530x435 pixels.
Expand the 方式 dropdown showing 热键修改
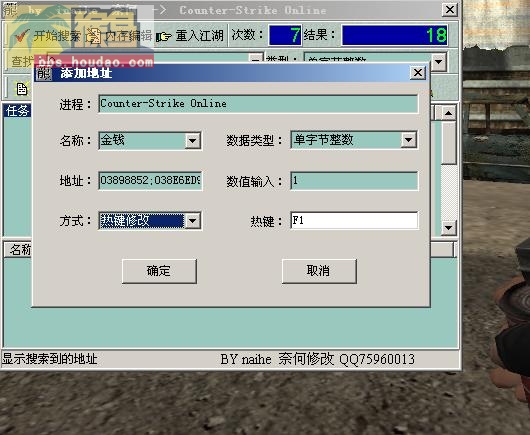point(193,221)
